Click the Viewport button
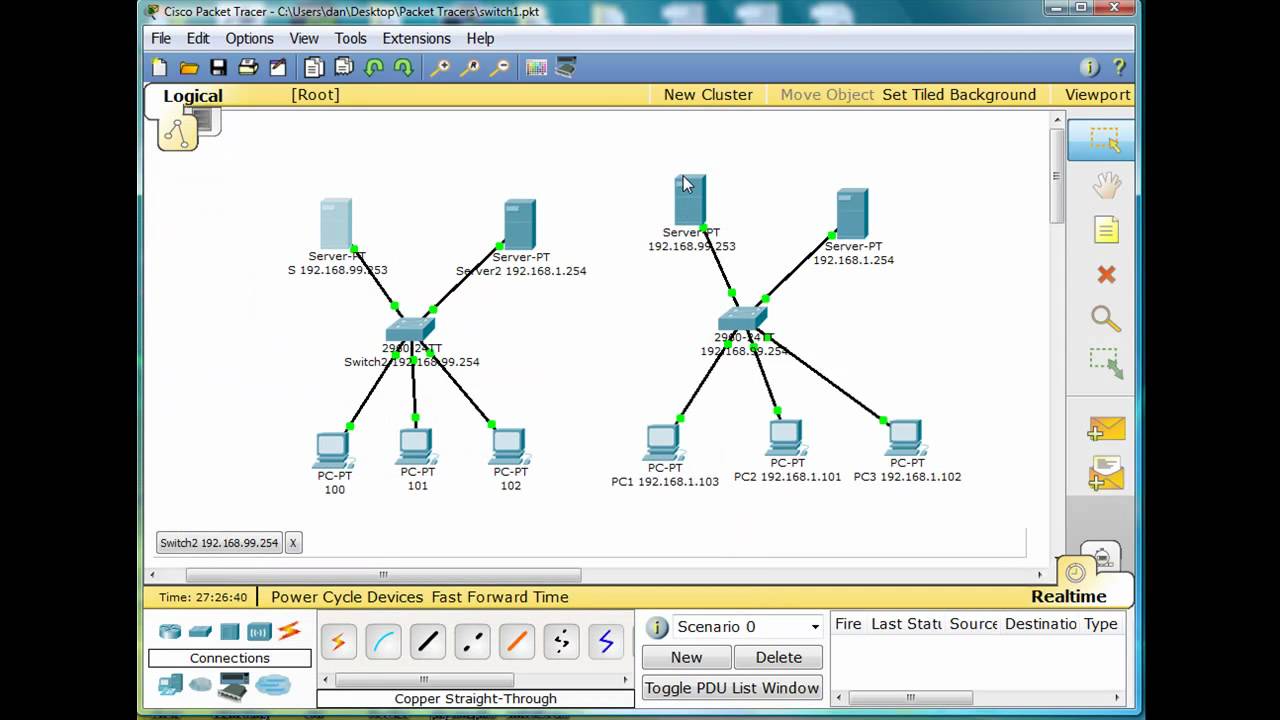This screenshot has height=720, width=1280. click(x=1097, y=95)
